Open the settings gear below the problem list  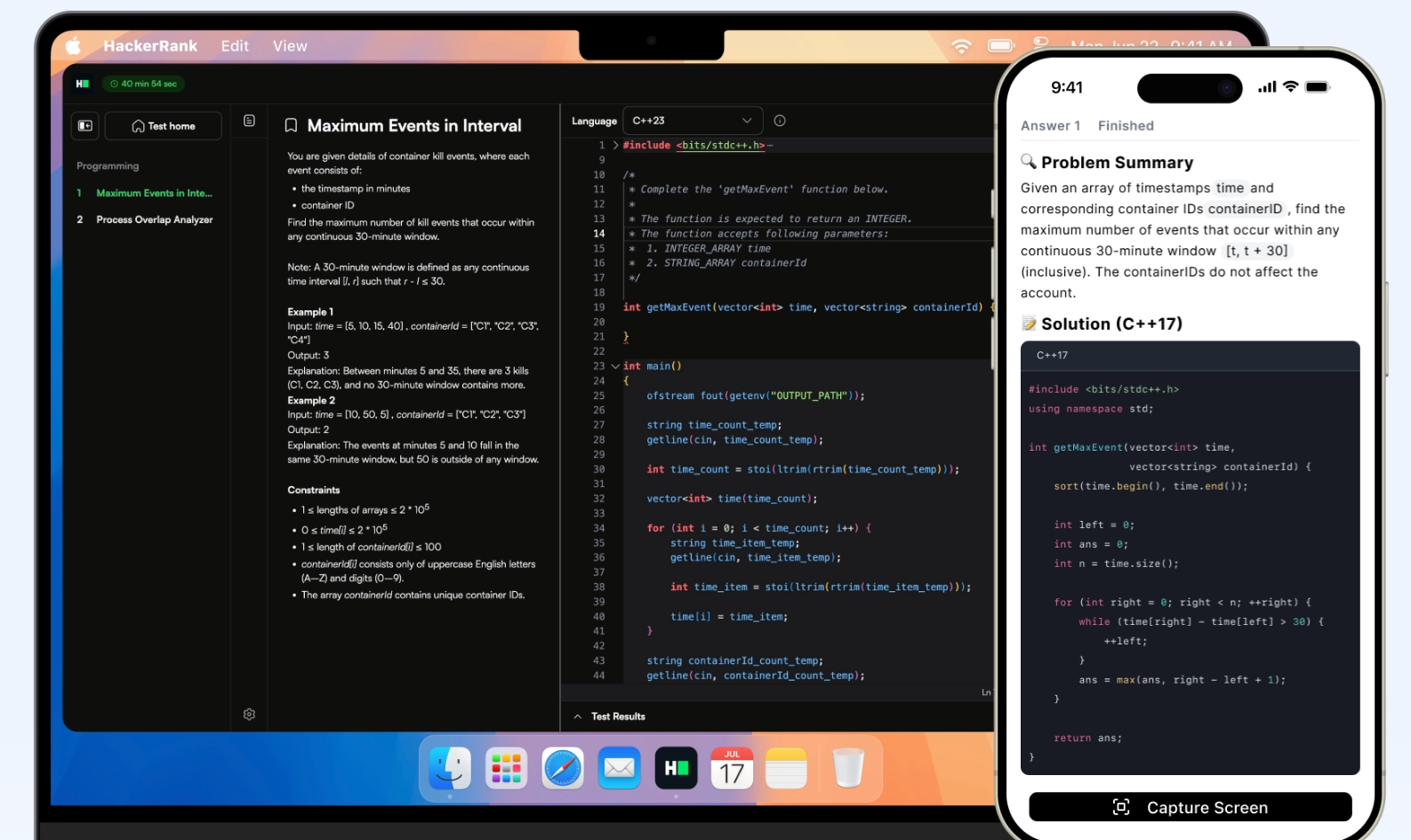click(x=249, y=714)
